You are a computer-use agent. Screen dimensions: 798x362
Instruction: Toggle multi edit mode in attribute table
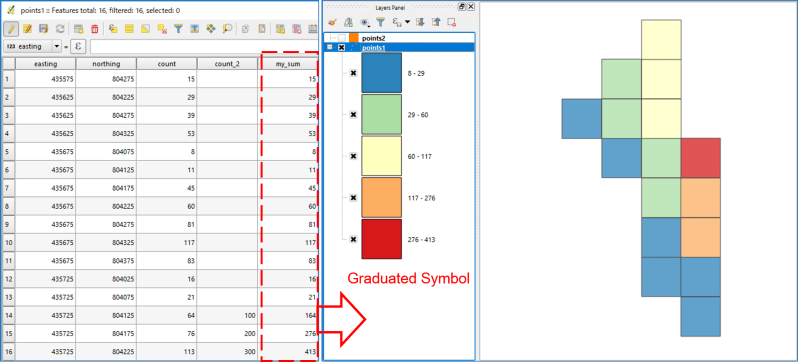click(x=27, y=29)
